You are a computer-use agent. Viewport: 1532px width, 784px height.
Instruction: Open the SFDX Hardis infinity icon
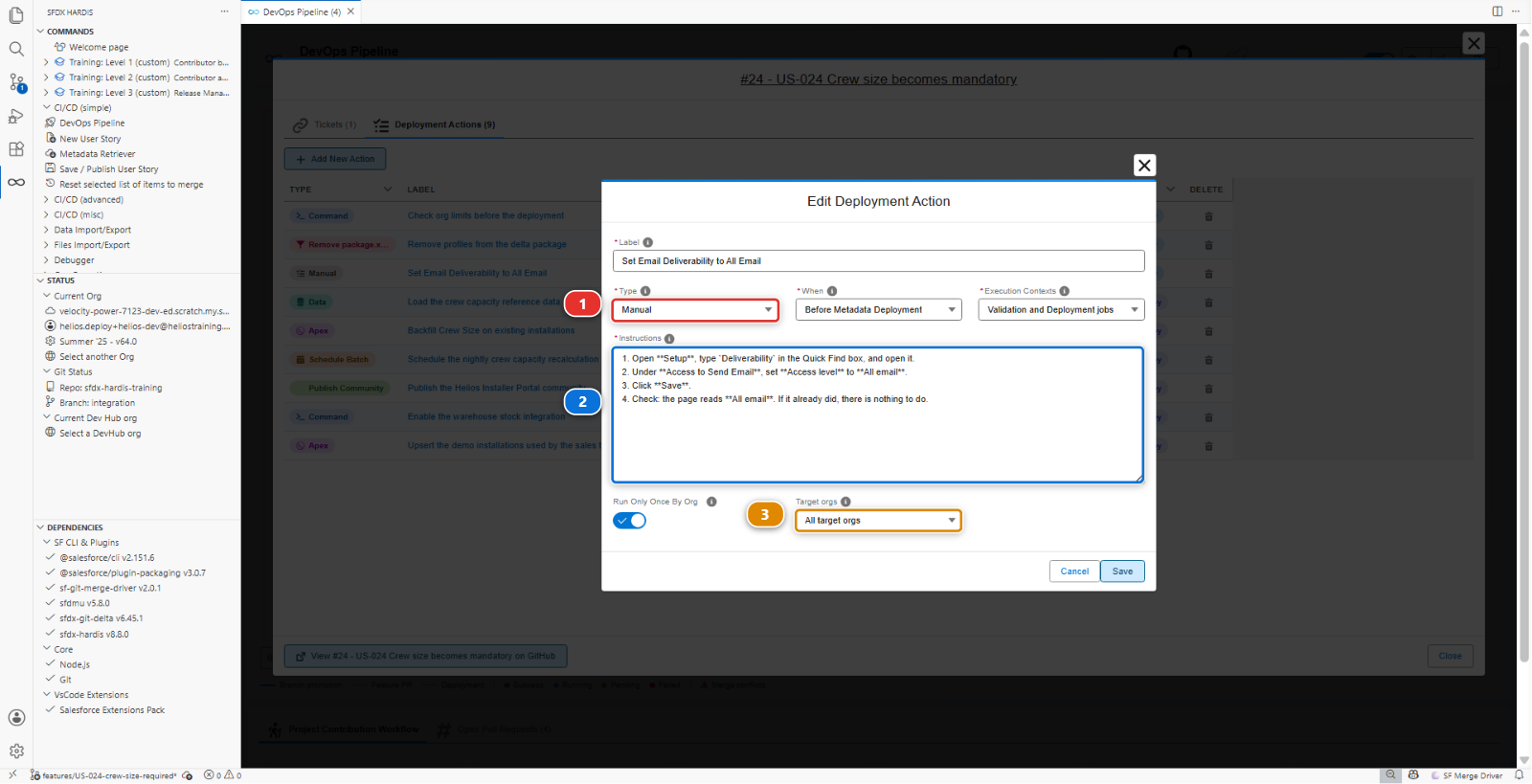[16, 182]
